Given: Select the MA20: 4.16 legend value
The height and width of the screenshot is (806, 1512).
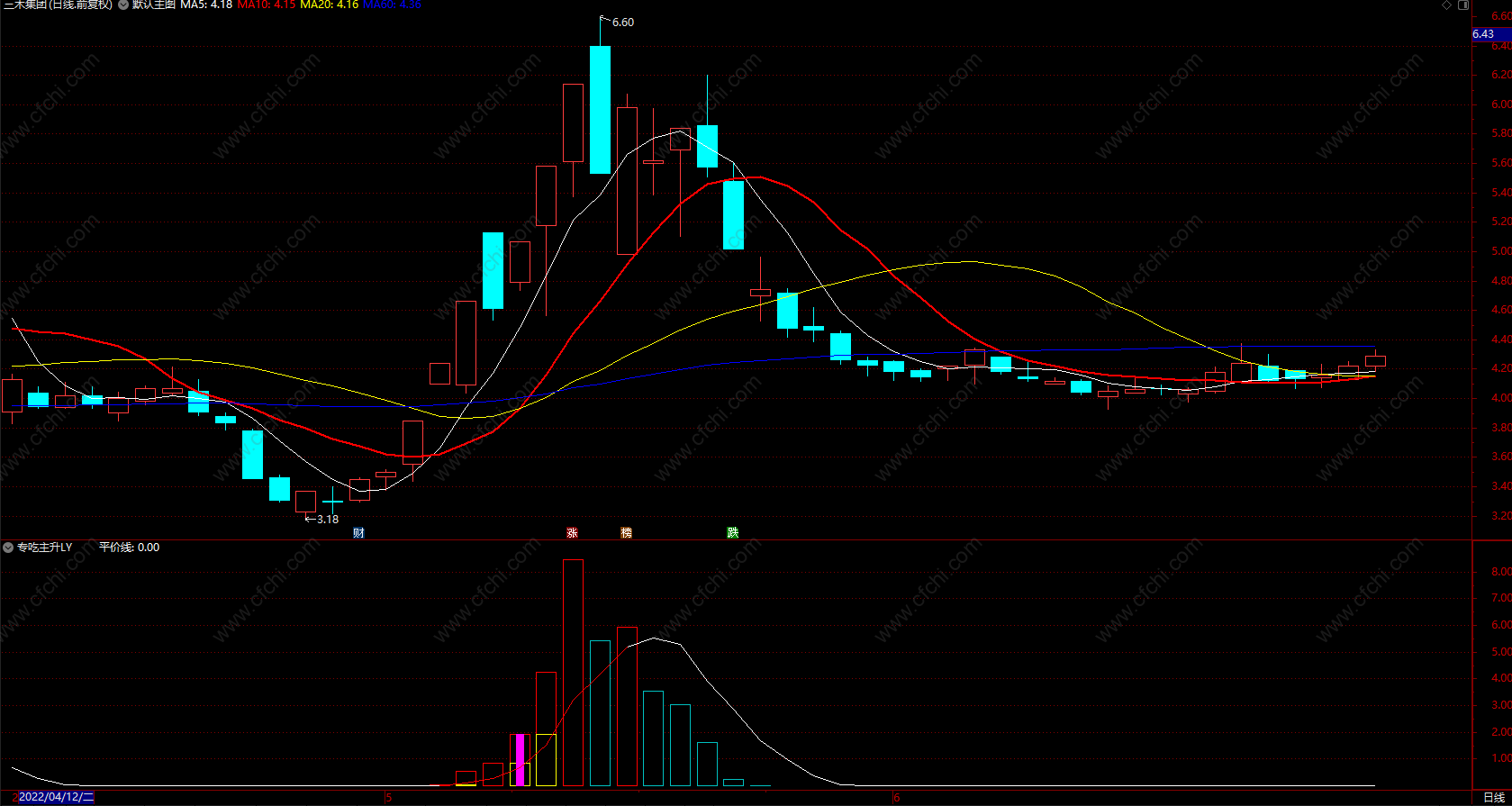Looking at the screenshot, I should [329, 5].
